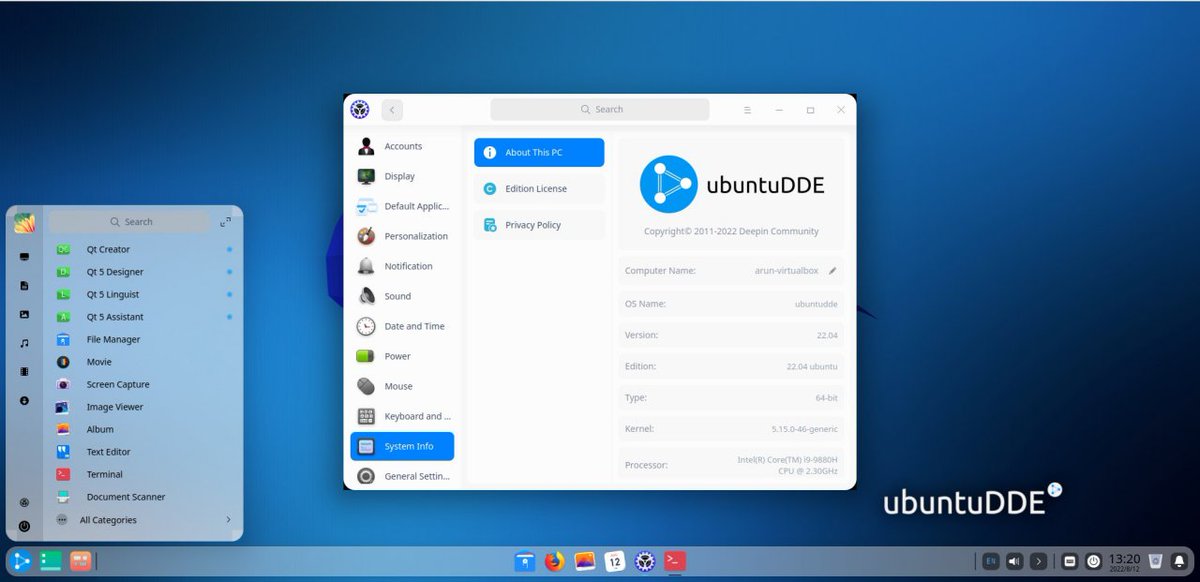Open Power settings
This screenshot has height=582, width=1200.
(x=402, y=356)
